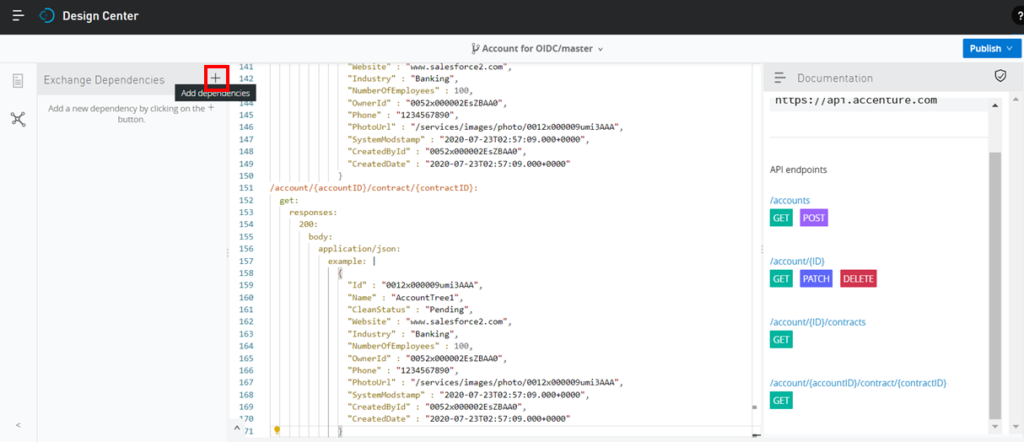
Task: Collapse the left sidebar with the chevron
Action: click(x=18, y=425)
